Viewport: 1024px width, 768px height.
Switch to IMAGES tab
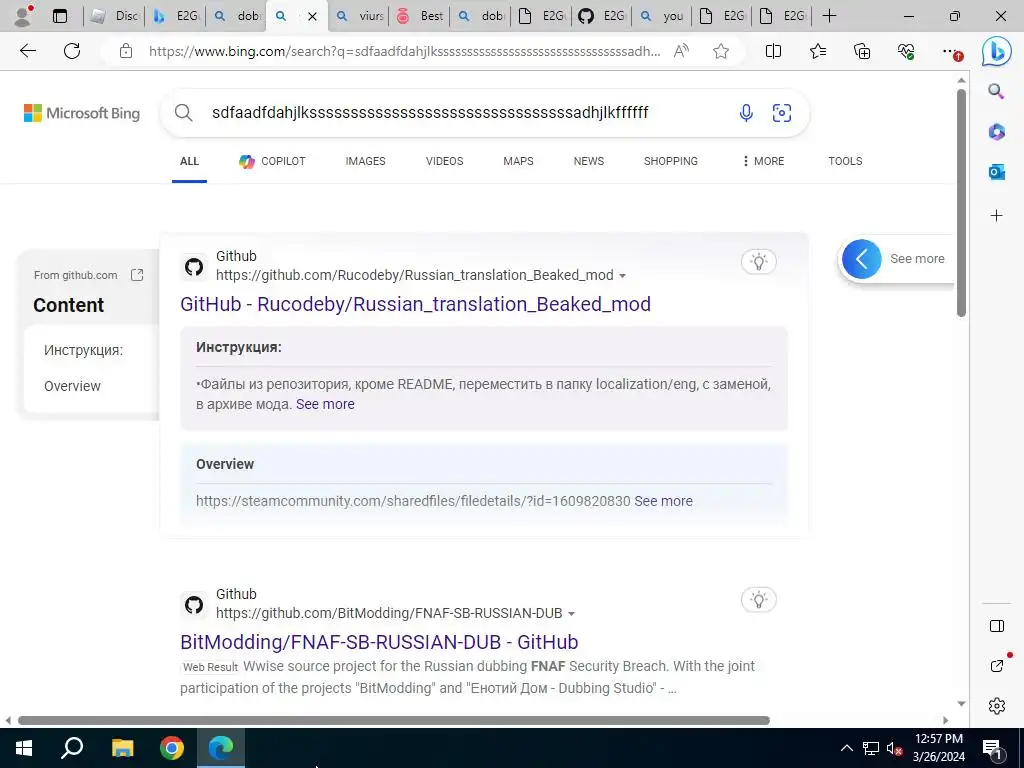click(x=365, y=161)
